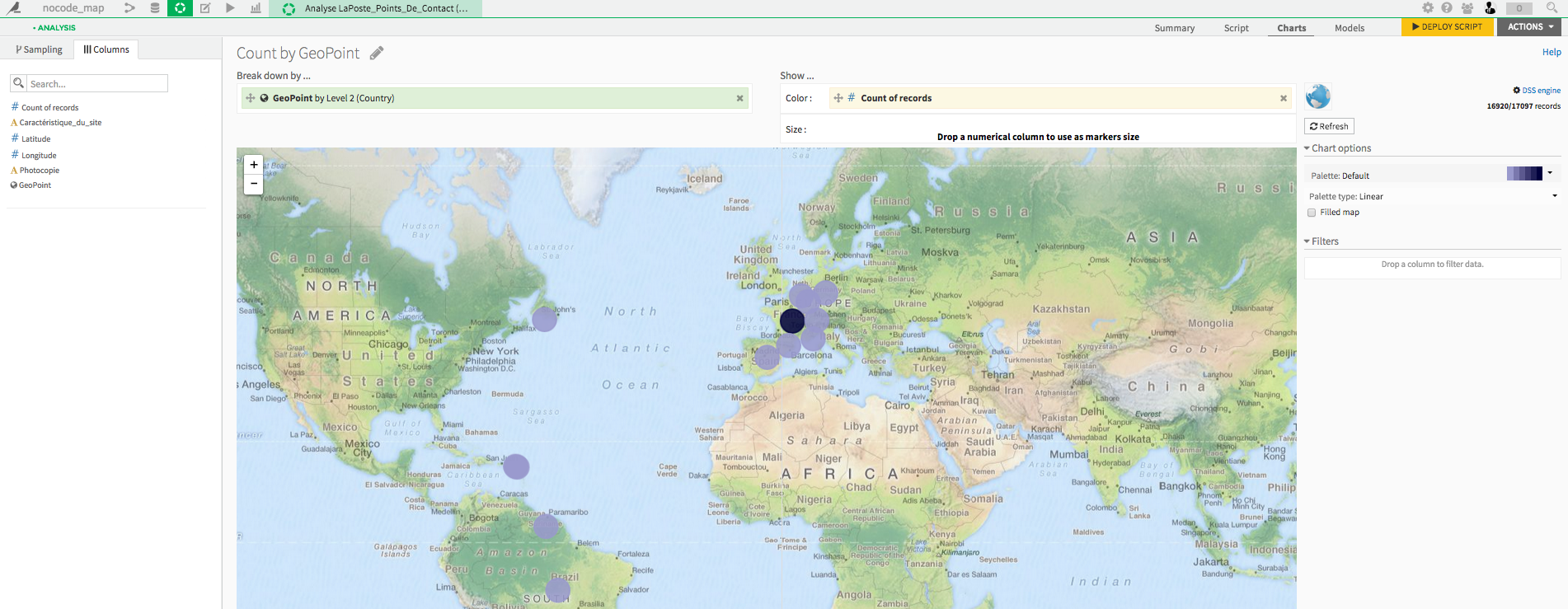
Task: Select the Columns tab
Action: [106, 49]
